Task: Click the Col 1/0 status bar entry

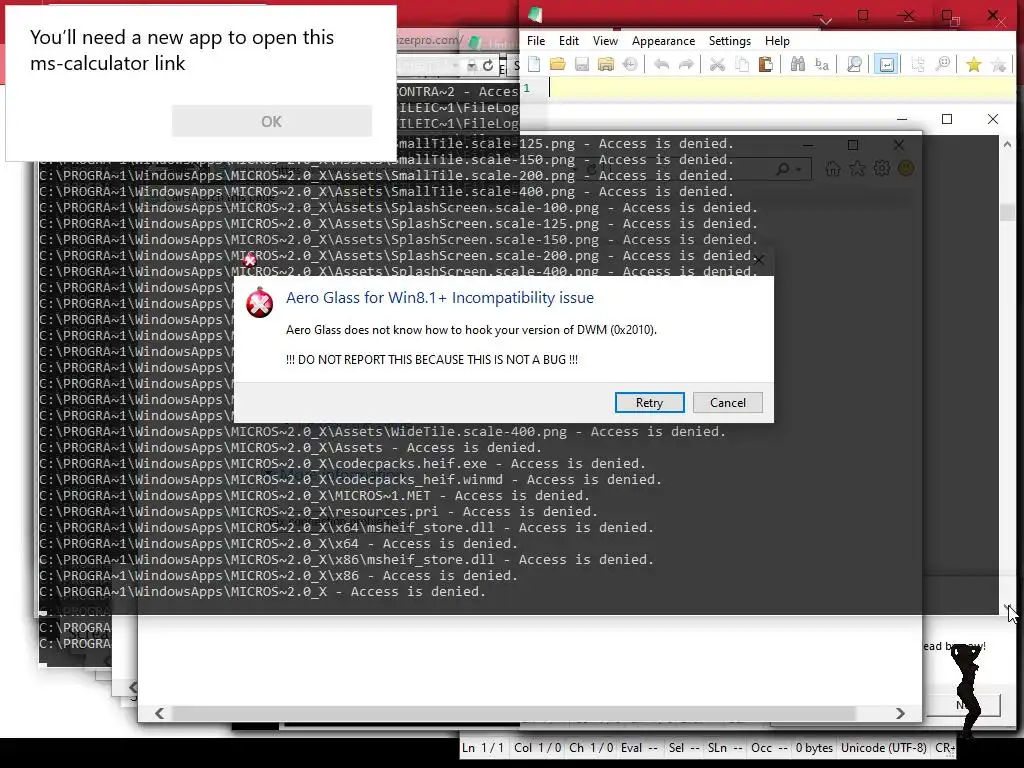Action: tap(536, 748)
